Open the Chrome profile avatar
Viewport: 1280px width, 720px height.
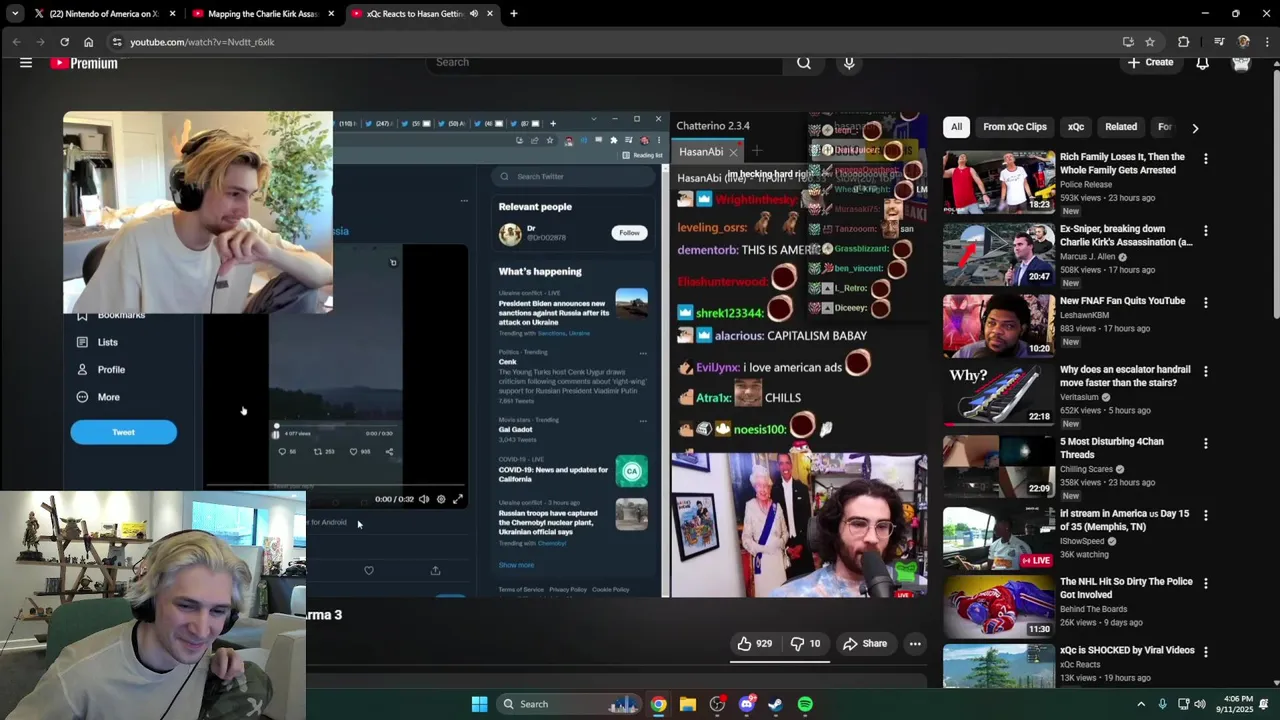(1244, 42)
